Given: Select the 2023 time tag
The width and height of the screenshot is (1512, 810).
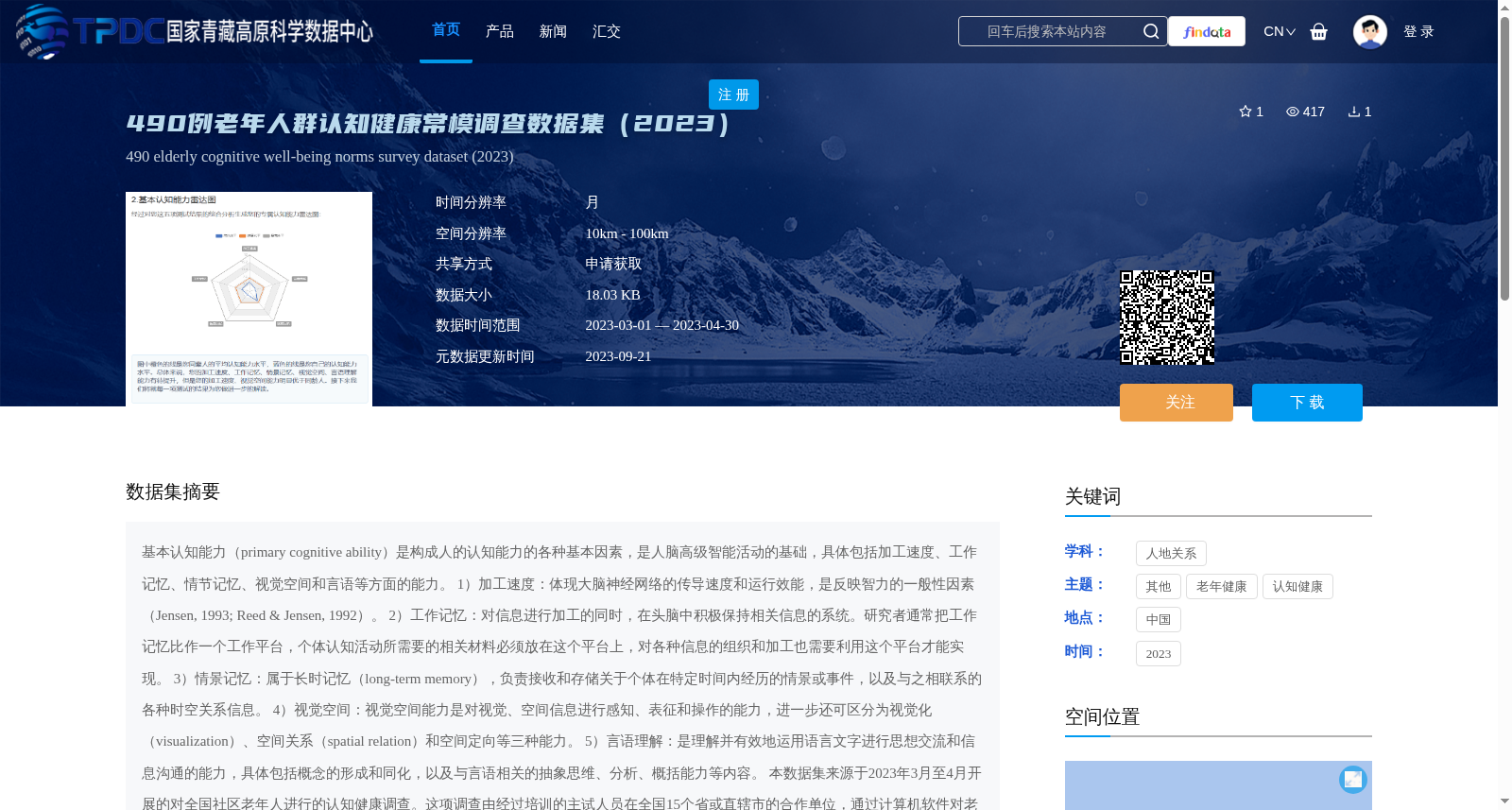Looking at the screenshot, I should pos(1159,654).
